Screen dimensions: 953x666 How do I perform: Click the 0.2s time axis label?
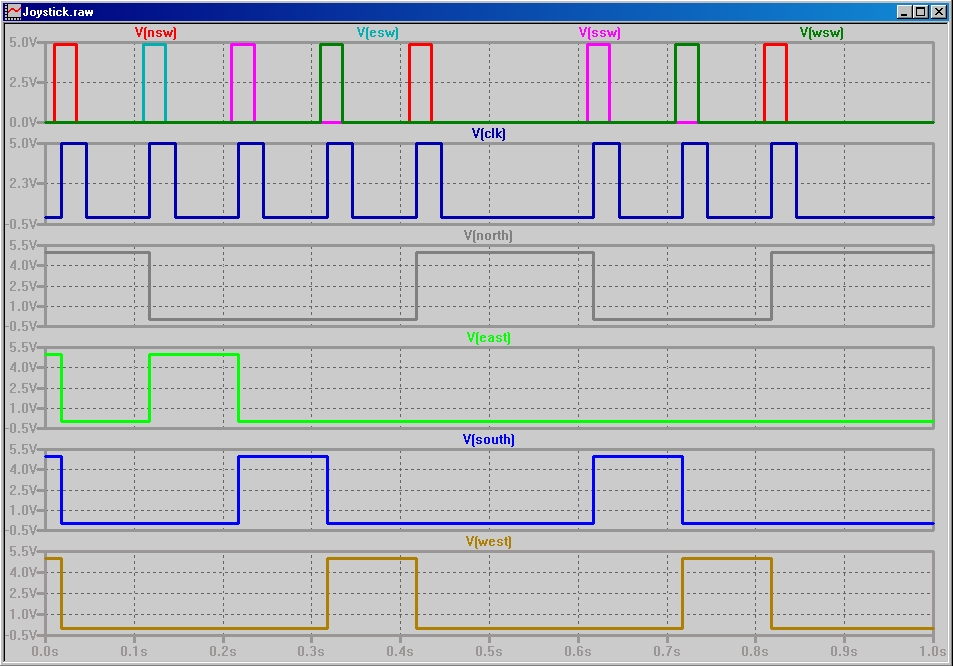click(222, 652)
